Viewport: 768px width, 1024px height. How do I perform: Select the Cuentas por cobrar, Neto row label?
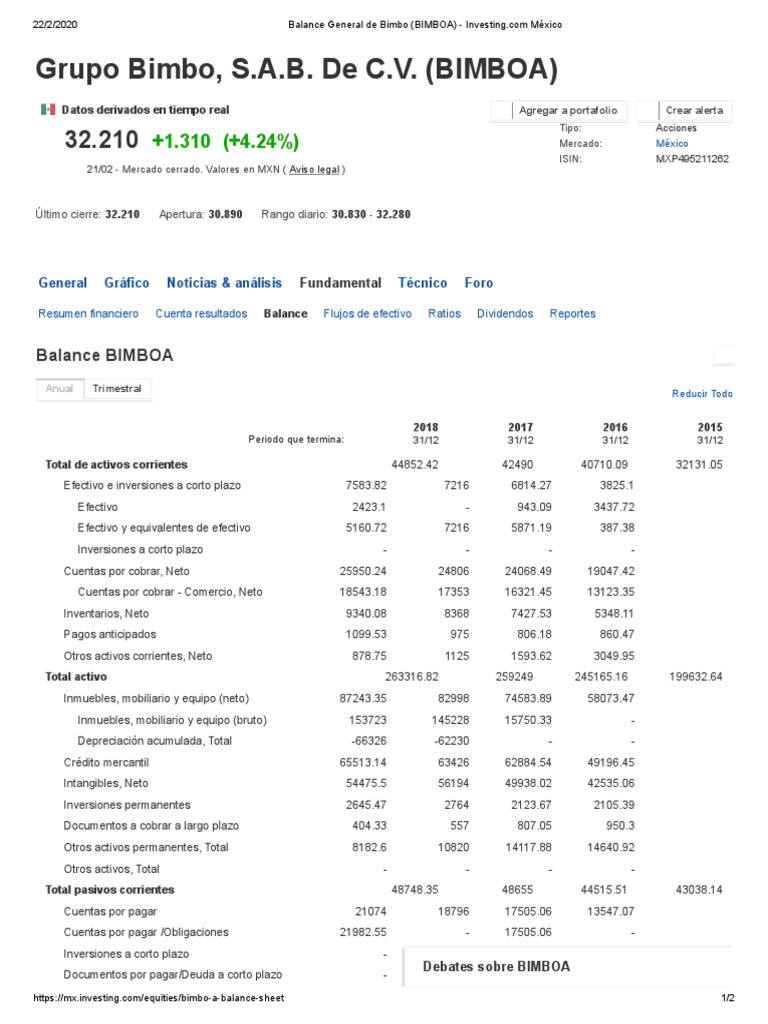pos(127,571)
